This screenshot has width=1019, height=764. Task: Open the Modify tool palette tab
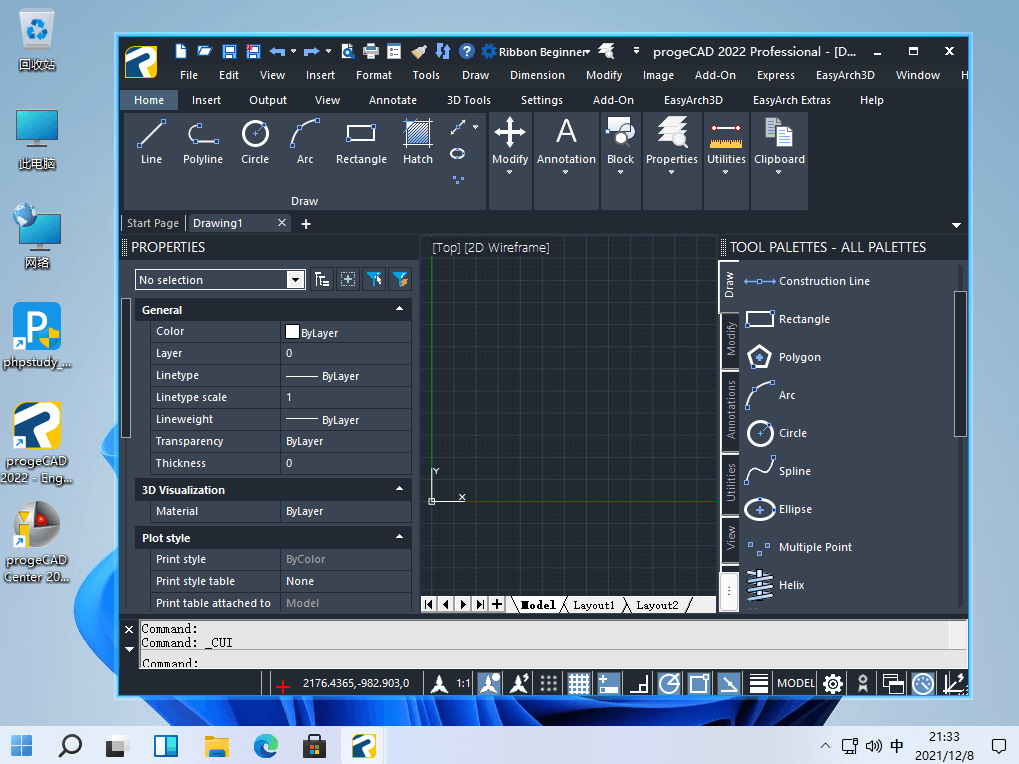(730, 339)
